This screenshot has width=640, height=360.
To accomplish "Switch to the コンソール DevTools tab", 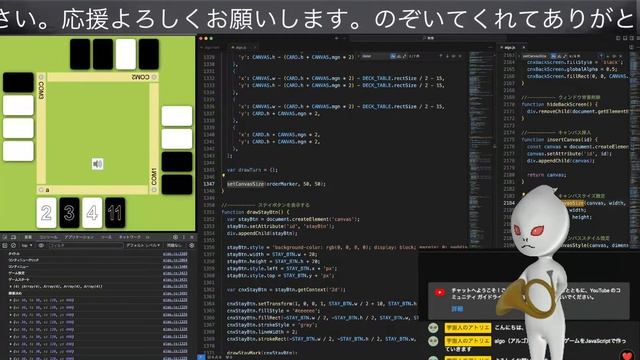I will 49,237.
